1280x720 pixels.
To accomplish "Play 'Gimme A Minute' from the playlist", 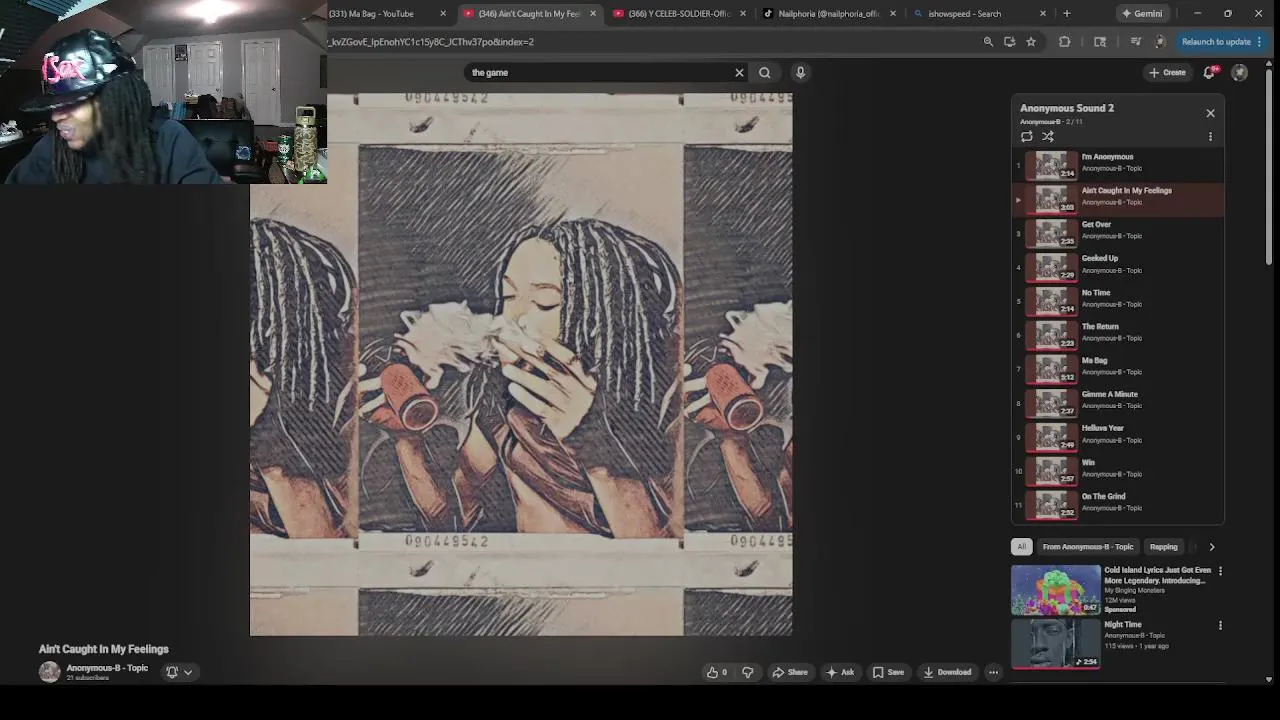I will pos(1118,403).
